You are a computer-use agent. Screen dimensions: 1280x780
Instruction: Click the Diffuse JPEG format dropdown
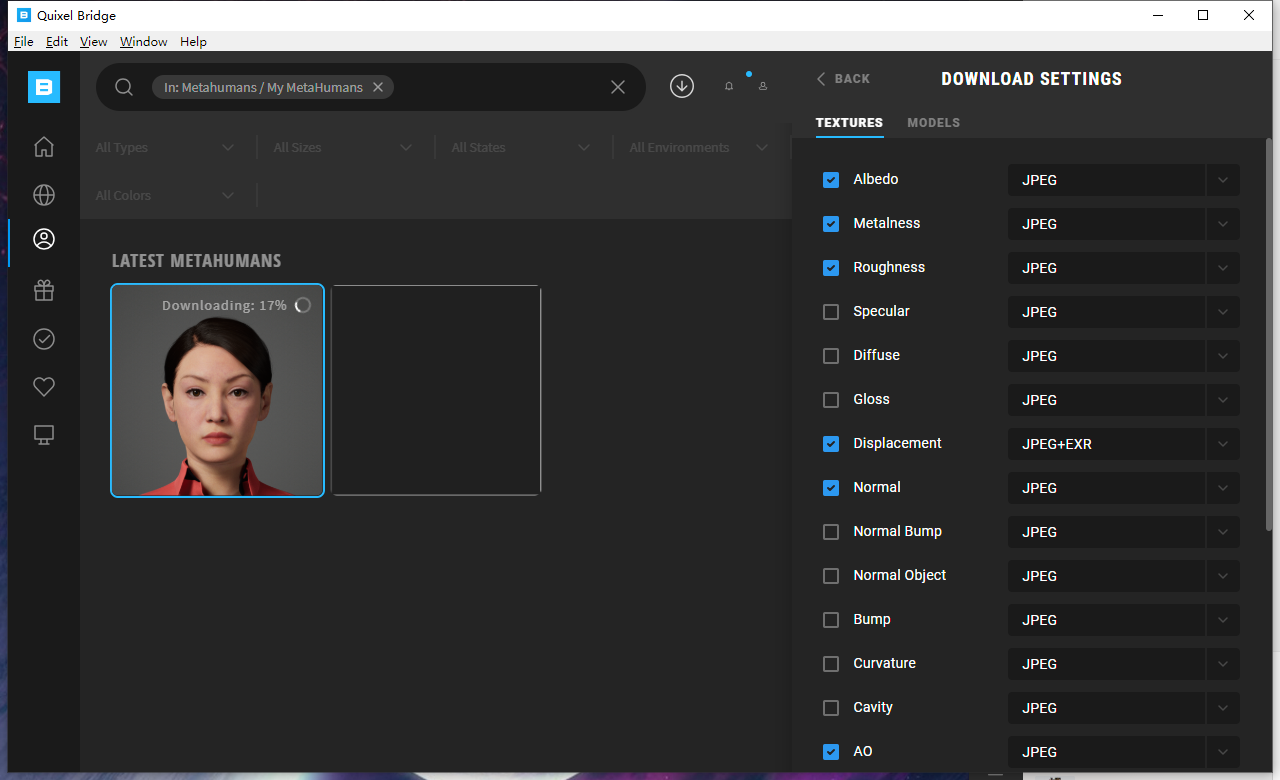[1123, 356]
